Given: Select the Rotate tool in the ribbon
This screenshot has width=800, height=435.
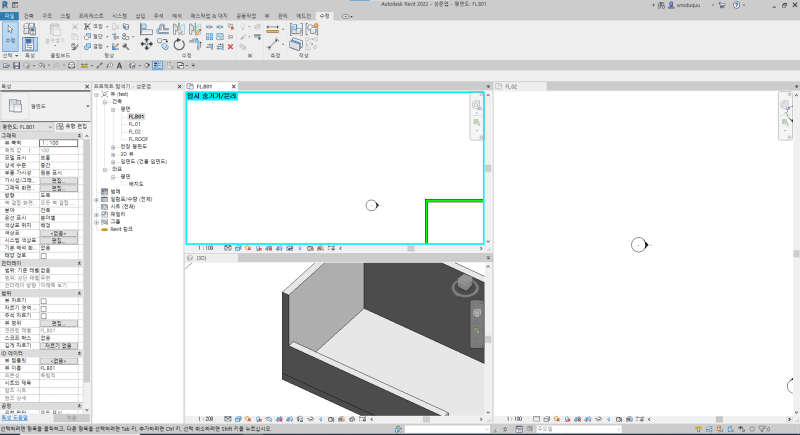Looking at the screenshot, I should [x=179, y=44].
